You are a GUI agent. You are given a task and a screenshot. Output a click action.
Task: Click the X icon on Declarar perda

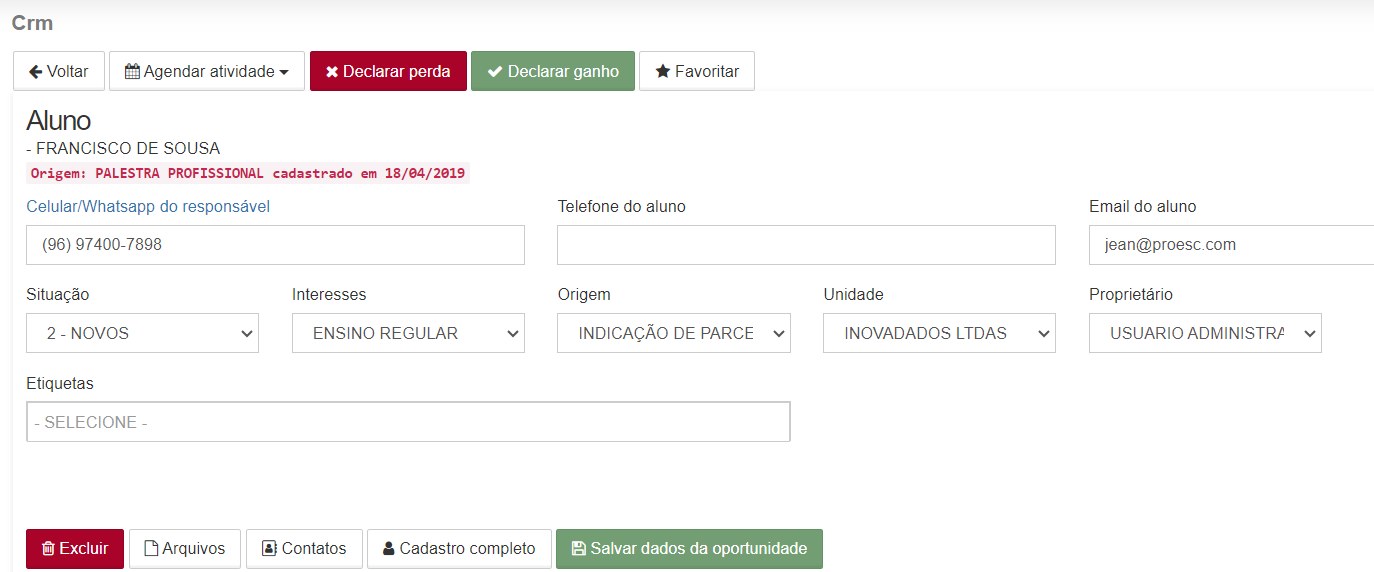pyautogui.click(x=332, y=72)
